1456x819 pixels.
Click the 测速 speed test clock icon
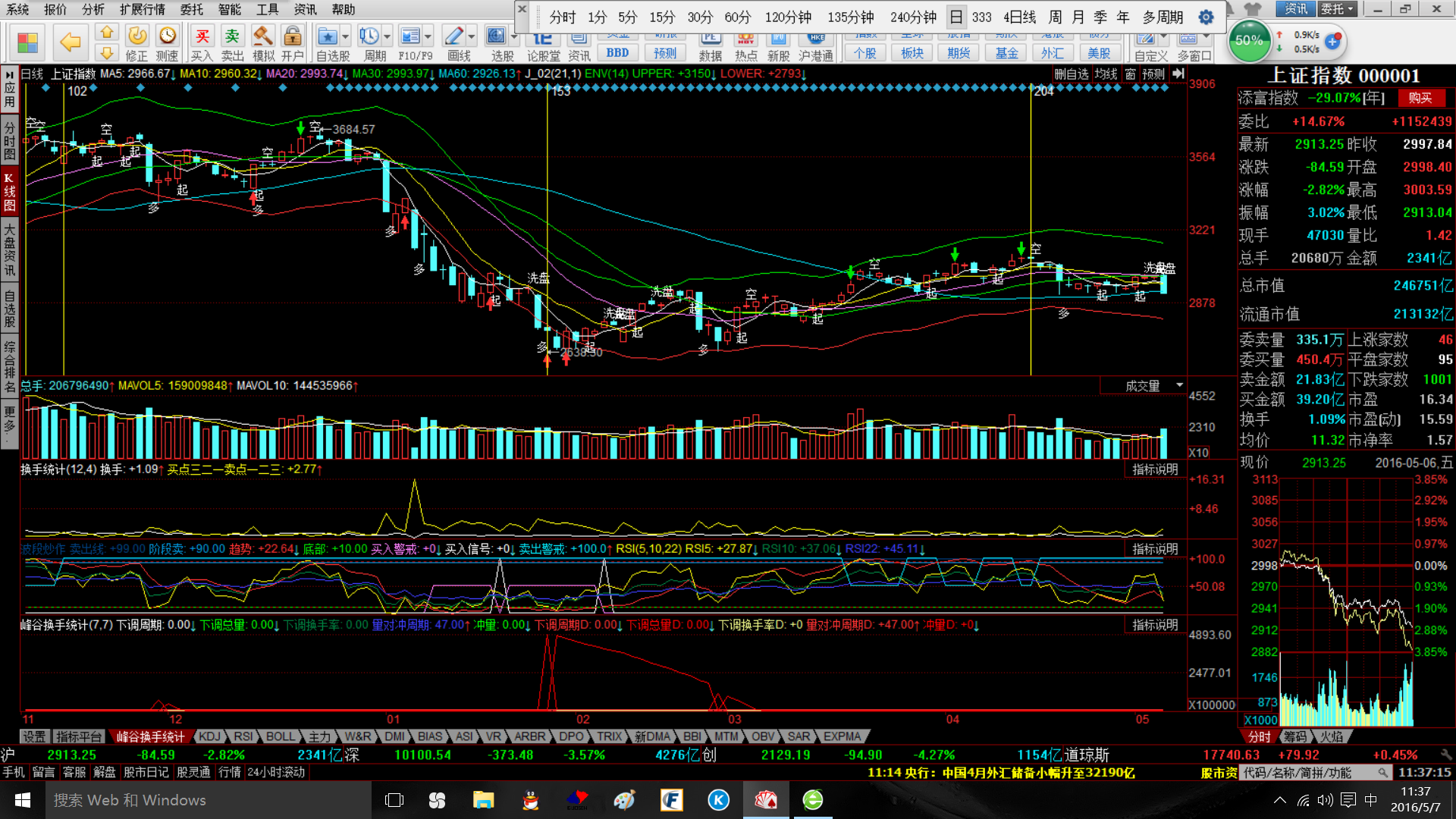[167, 36]
